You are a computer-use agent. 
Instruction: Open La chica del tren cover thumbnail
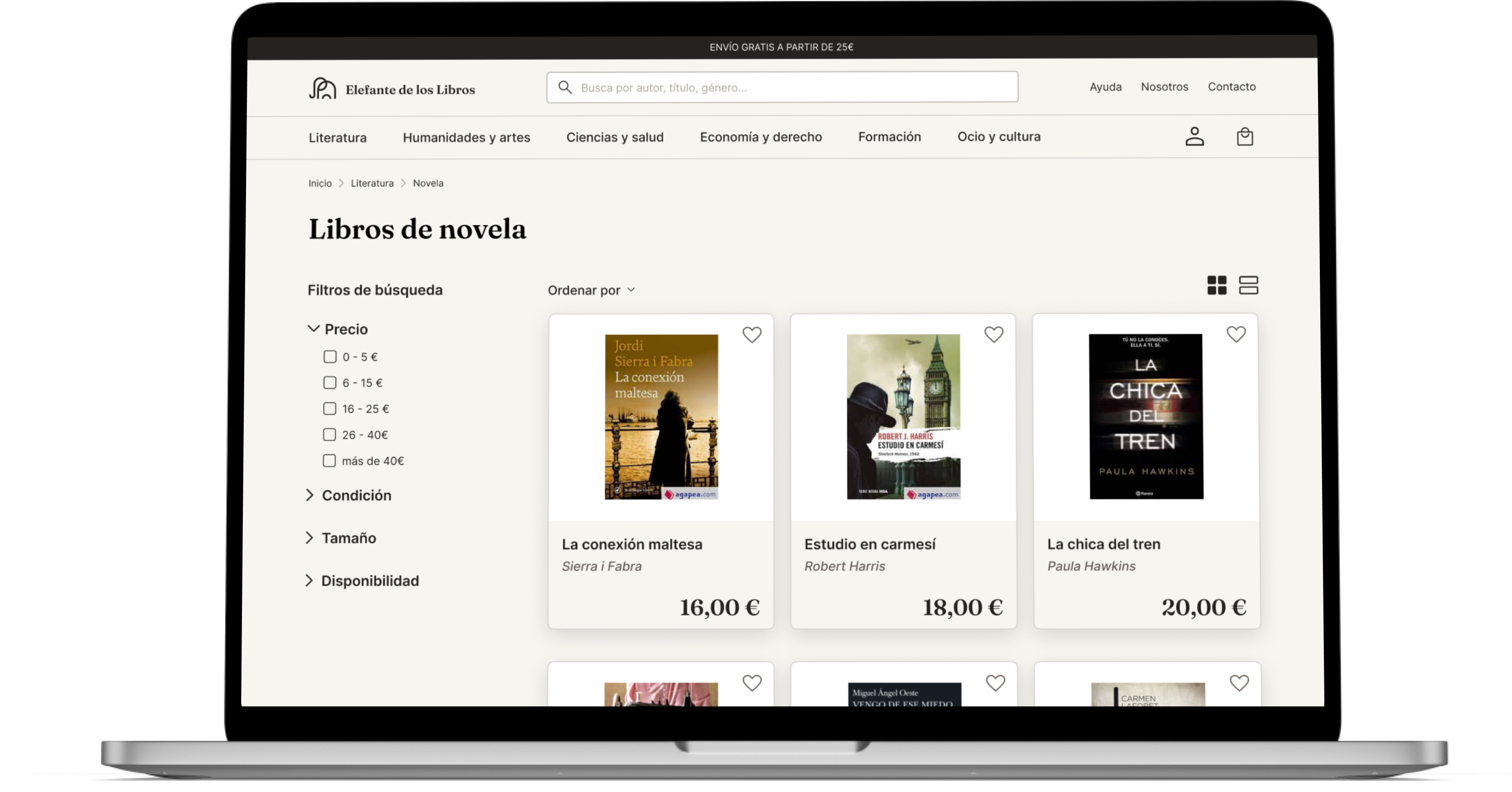click(x=1146, y=416)
